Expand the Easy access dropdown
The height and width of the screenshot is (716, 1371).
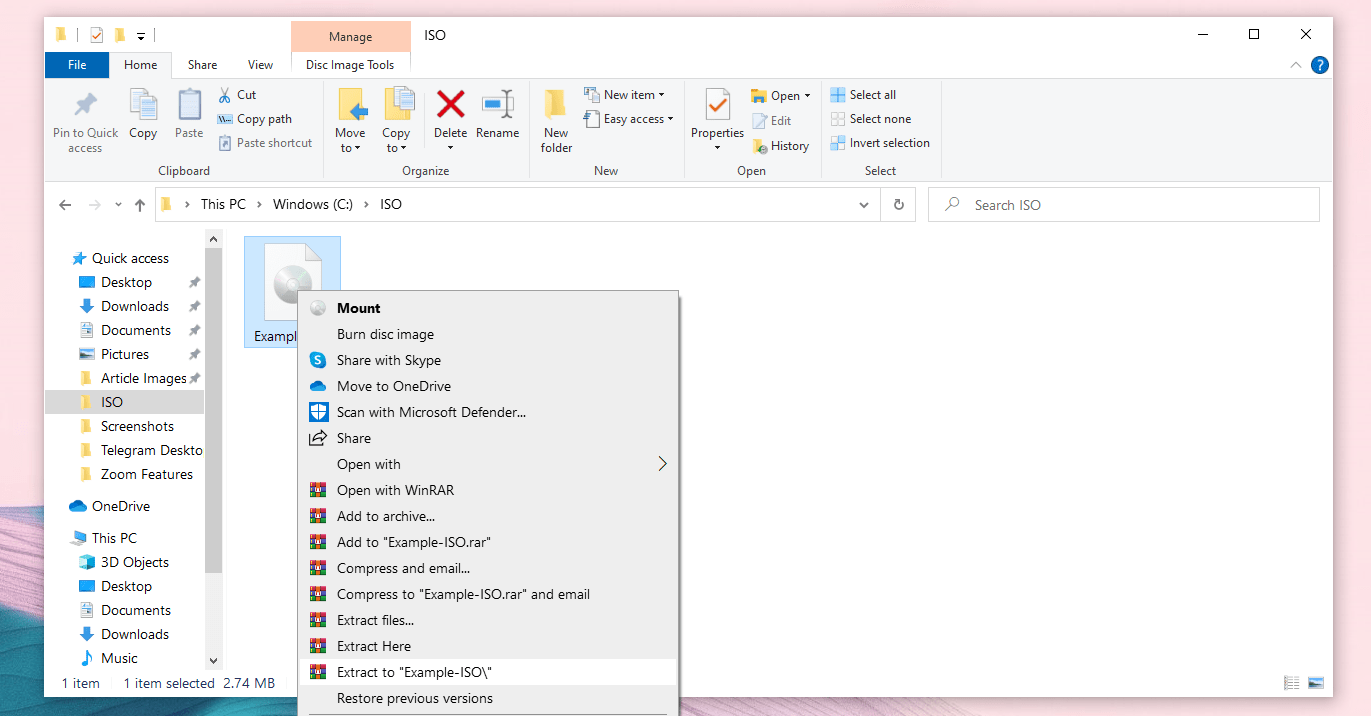629,119
